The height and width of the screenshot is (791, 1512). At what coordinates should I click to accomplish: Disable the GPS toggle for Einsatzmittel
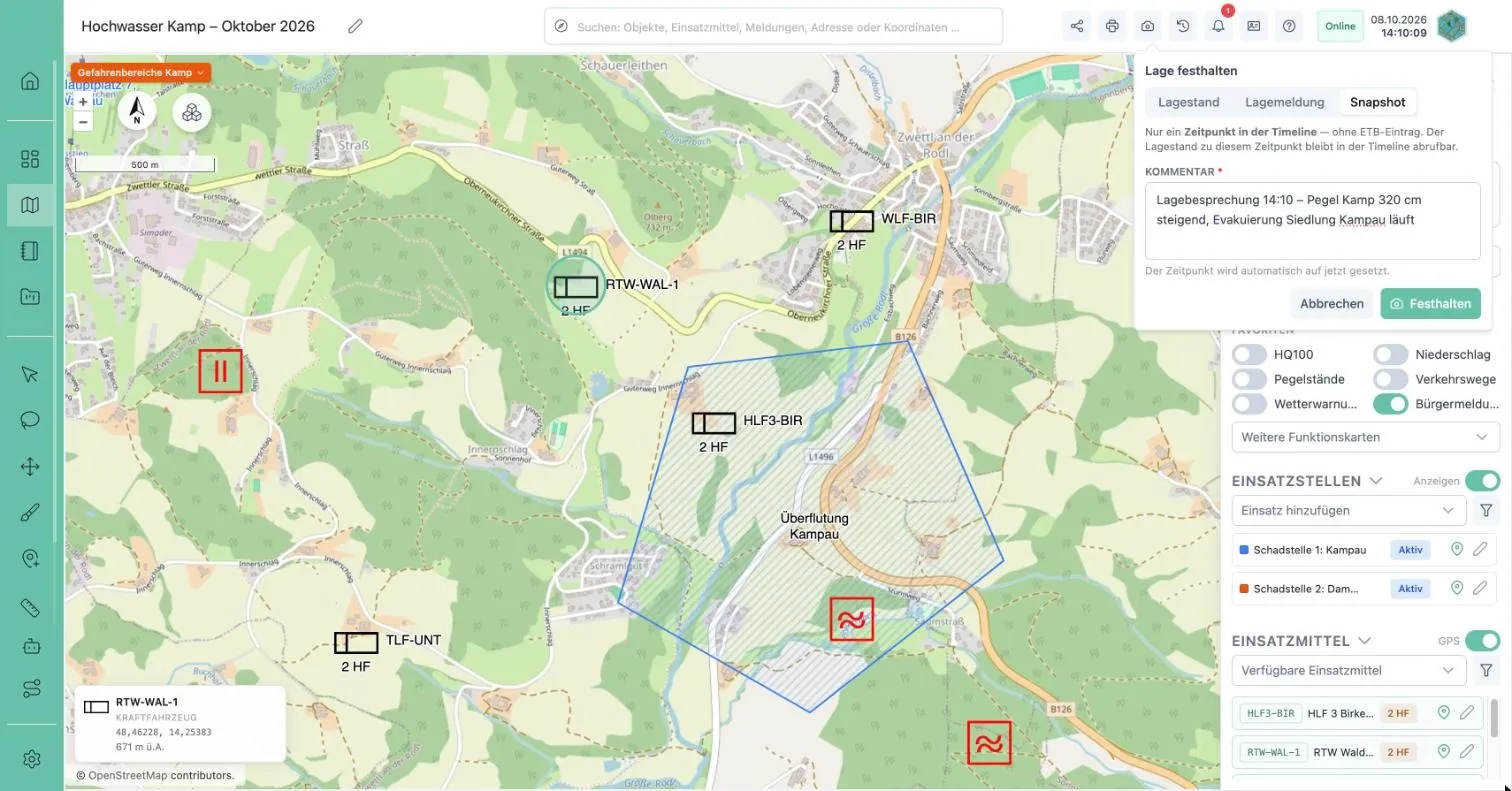click(1483, 640)
